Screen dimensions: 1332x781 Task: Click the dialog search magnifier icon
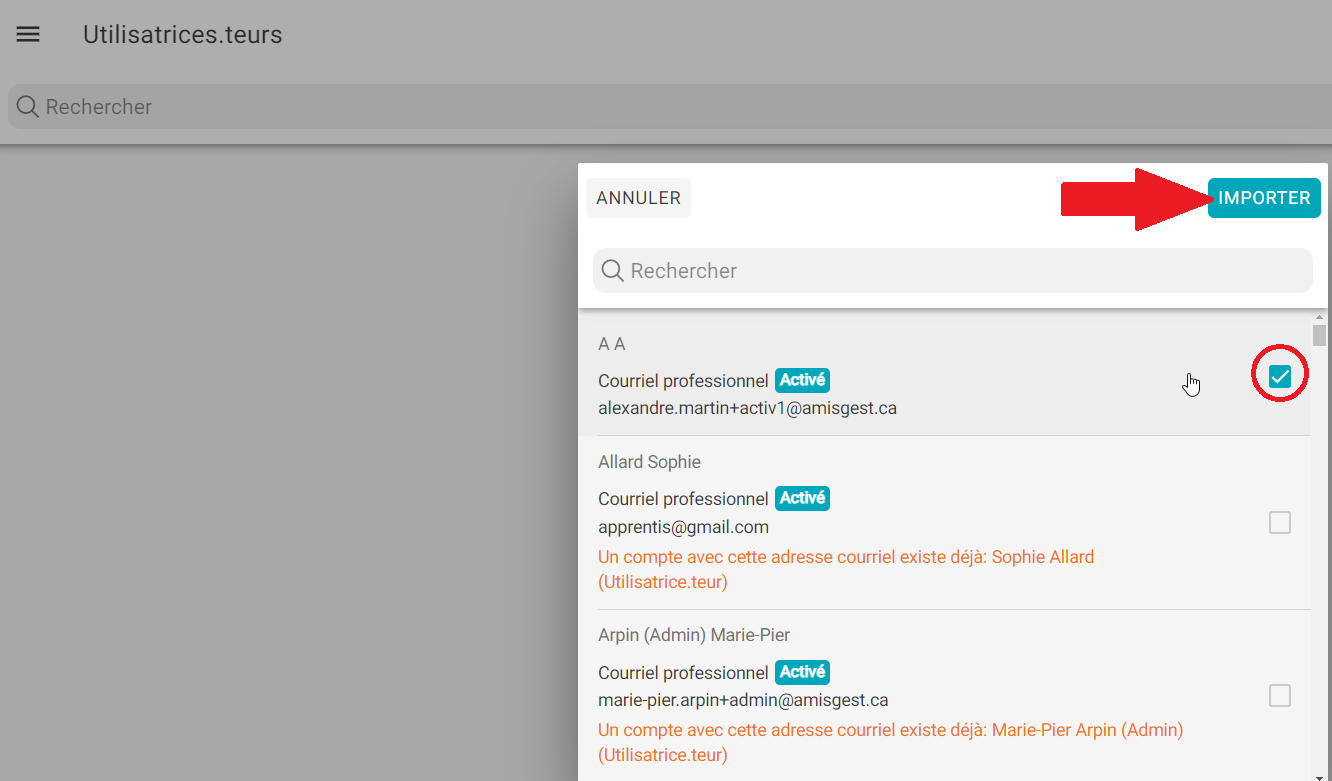click(x=612, y=270)
